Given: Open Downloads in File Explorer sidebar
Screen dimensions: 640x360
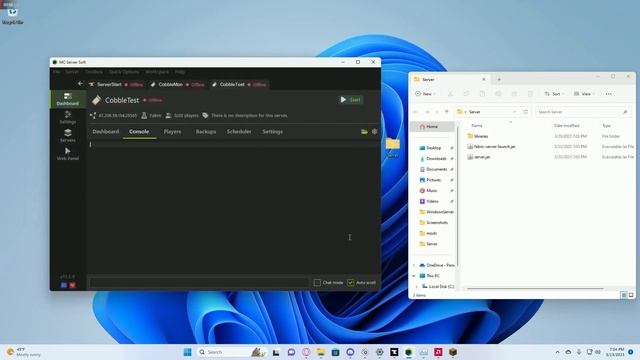Looking at the screenshot, I should coord(436,158).
